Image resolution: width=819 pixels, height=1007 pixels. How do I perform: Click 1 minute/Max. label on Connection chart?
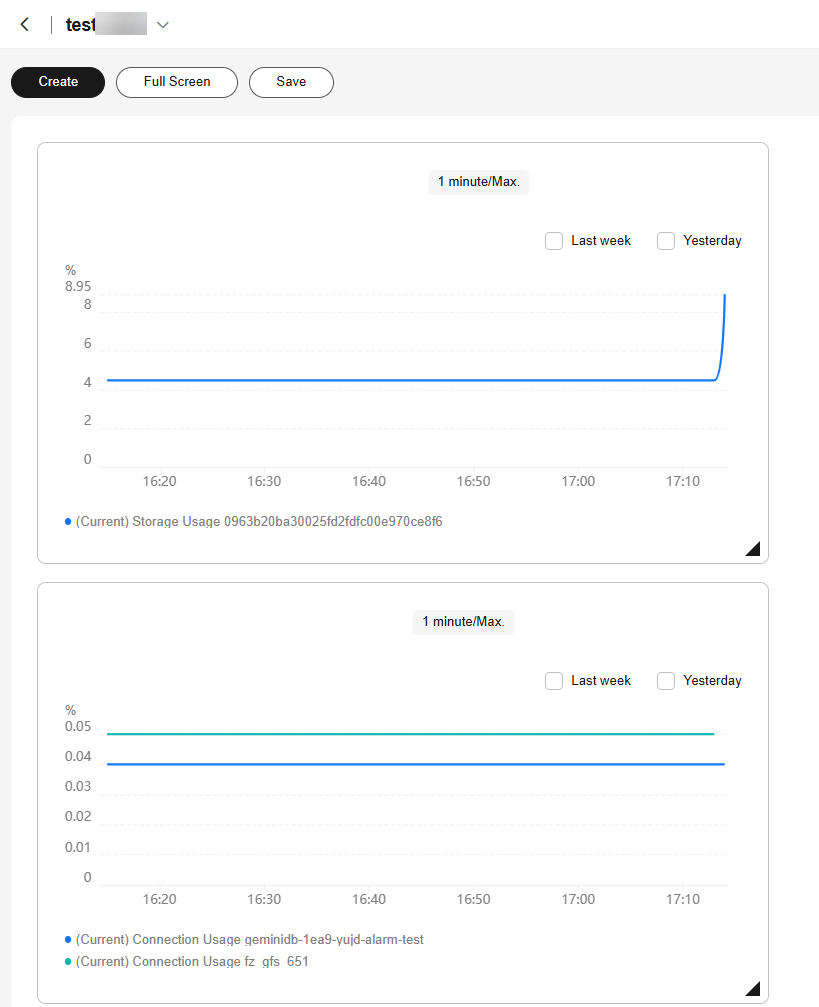click(x=463, y=622)
